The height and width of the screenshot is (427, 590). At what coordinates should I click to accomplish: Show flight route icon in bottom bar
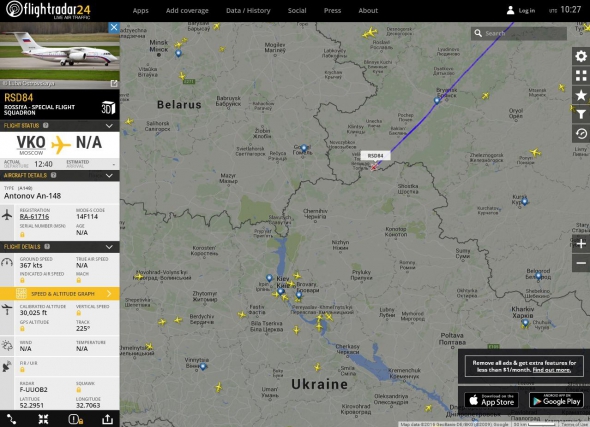click(x=11, y=419)
